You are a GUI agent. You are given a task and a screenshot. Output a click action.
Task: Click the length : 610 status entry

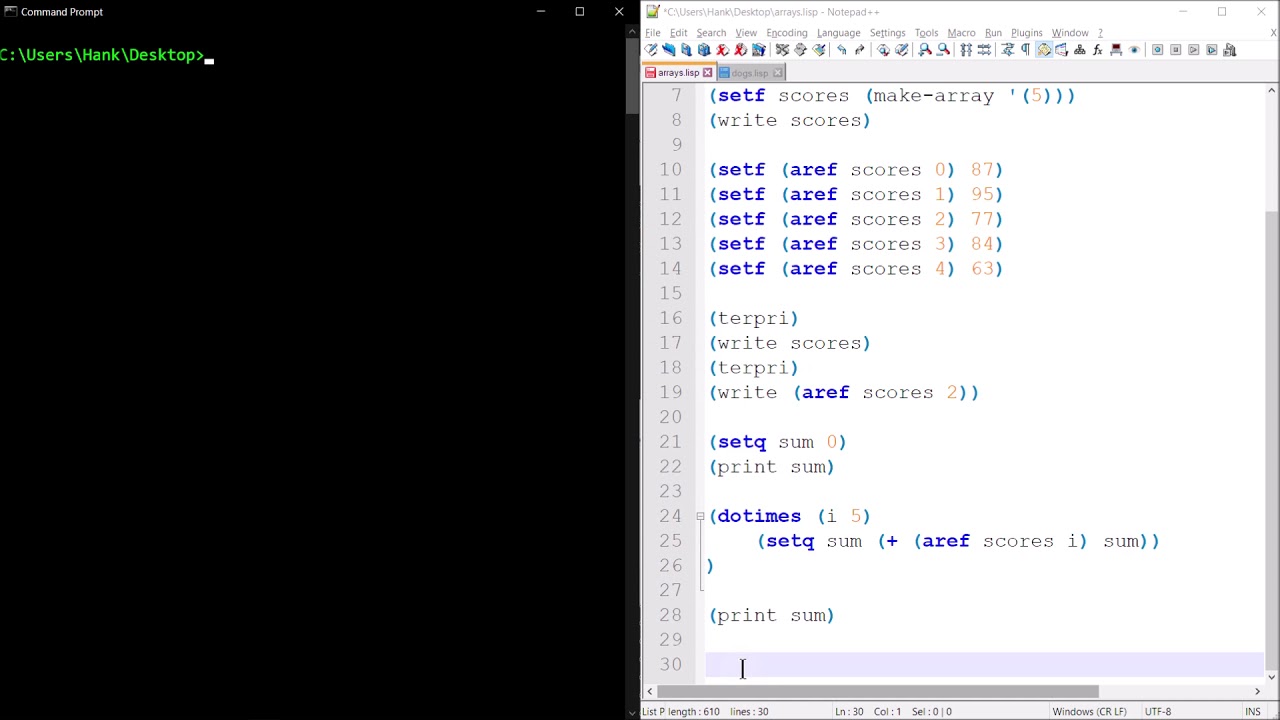pos(692,712)
